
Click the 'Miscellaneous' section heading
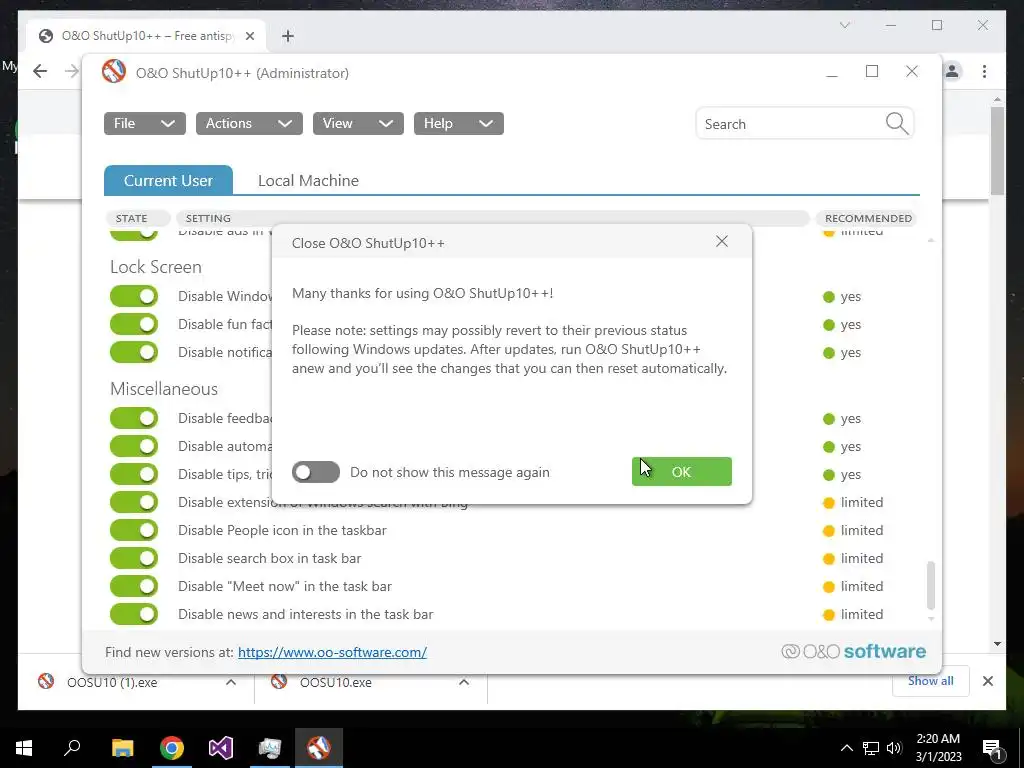(164, 389)
